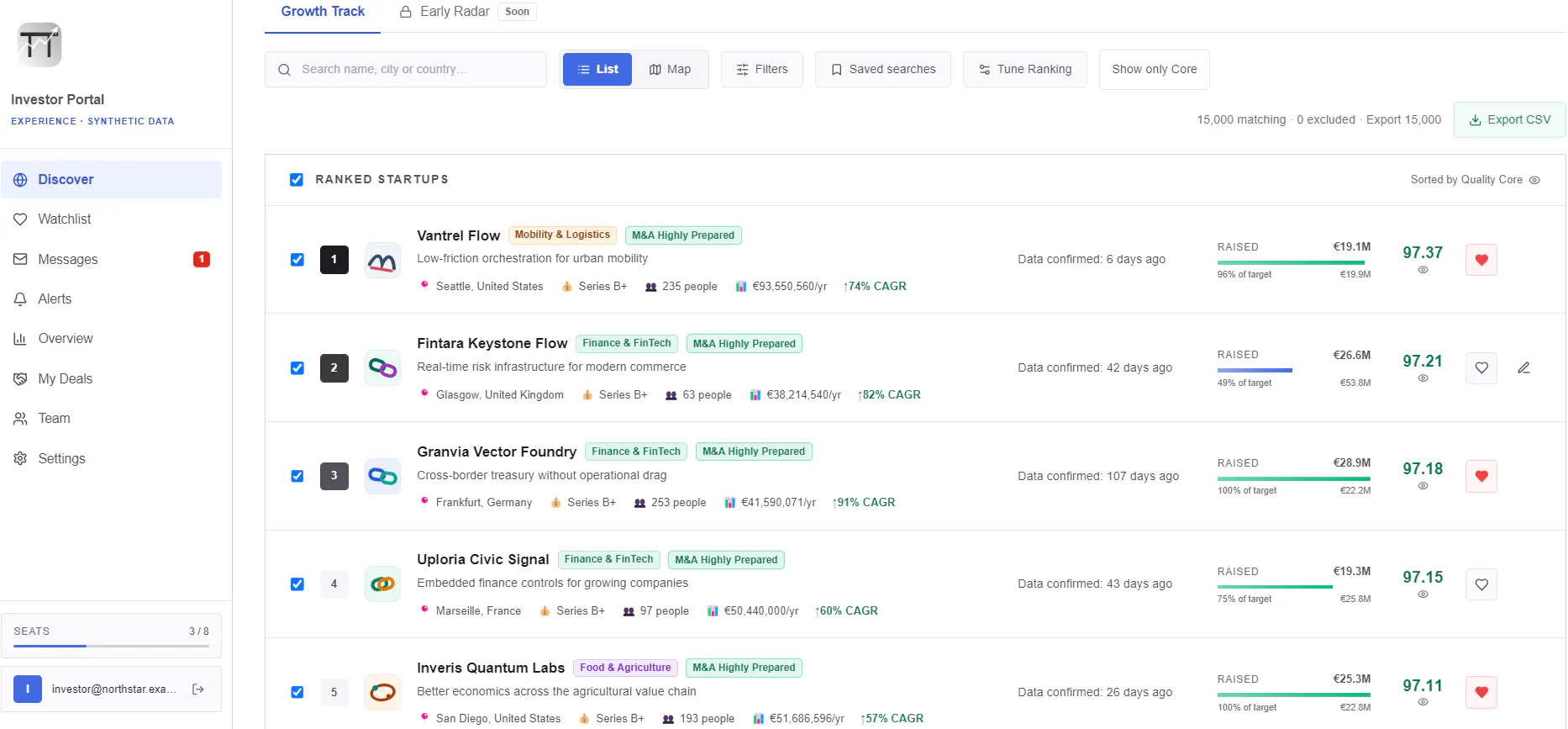Focus the search name, city or country field

coord(406,69)
